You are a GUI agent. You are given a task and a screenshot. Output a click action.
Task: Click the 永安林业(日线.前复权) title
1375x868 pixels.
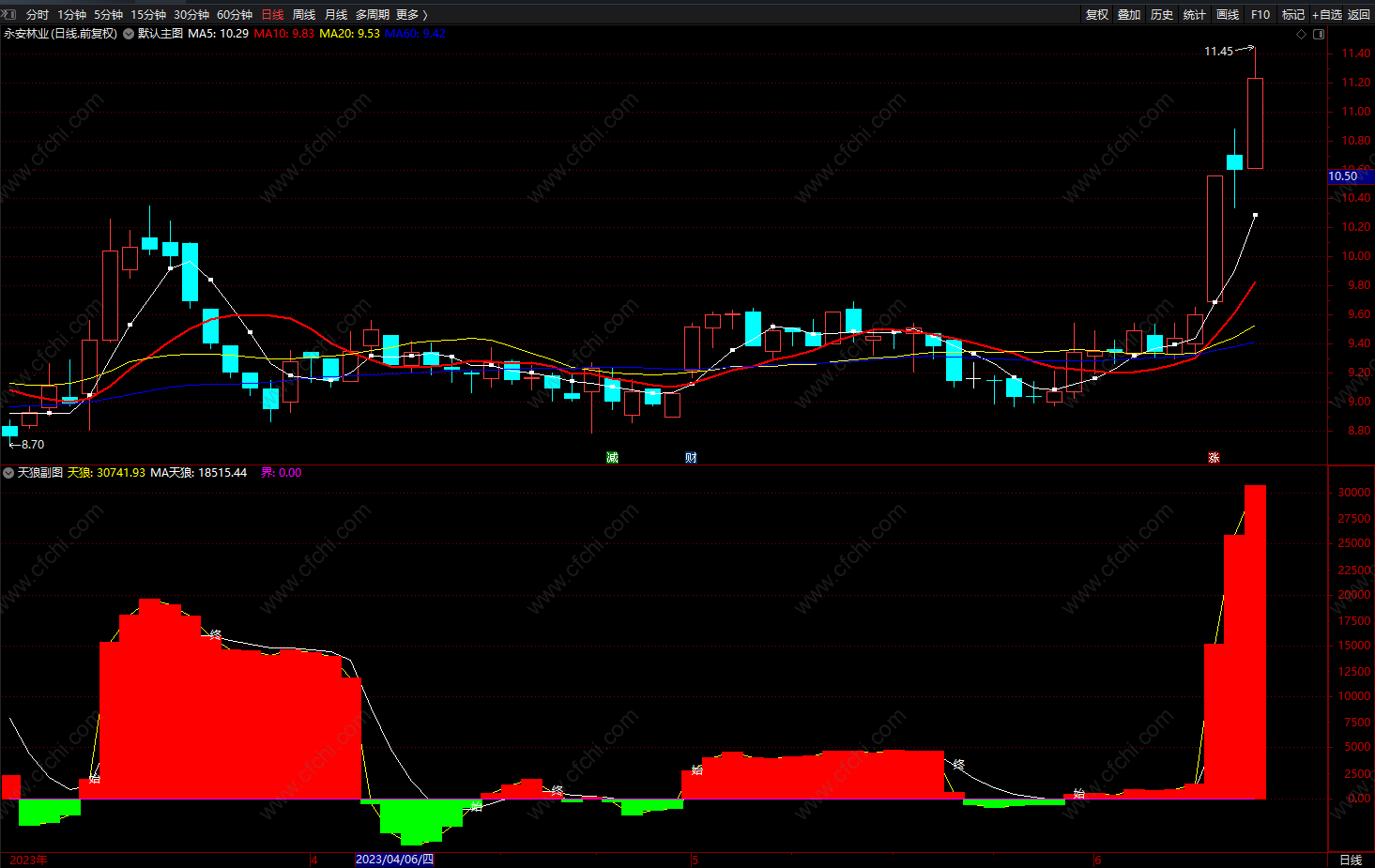[x=60, y=34]
